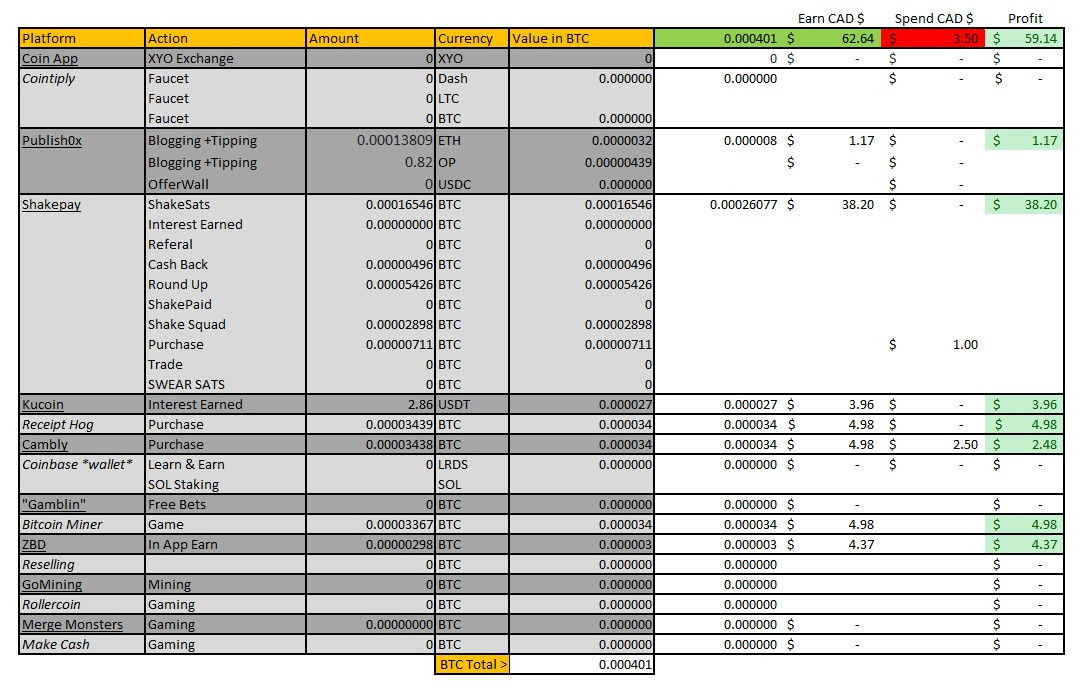Click the Coinbase *wallet* platform cell
1092x687 pixels.
coord(82,464)
